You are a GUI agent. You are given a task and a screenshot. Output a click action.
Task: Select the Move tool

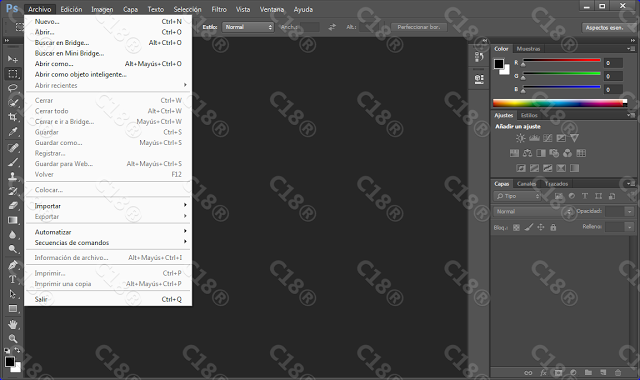[12, 59]
